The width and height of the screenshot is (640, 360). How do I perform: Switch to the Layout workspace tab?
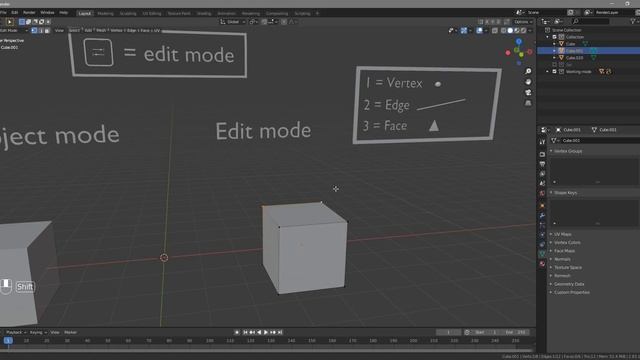coord(84,13)
